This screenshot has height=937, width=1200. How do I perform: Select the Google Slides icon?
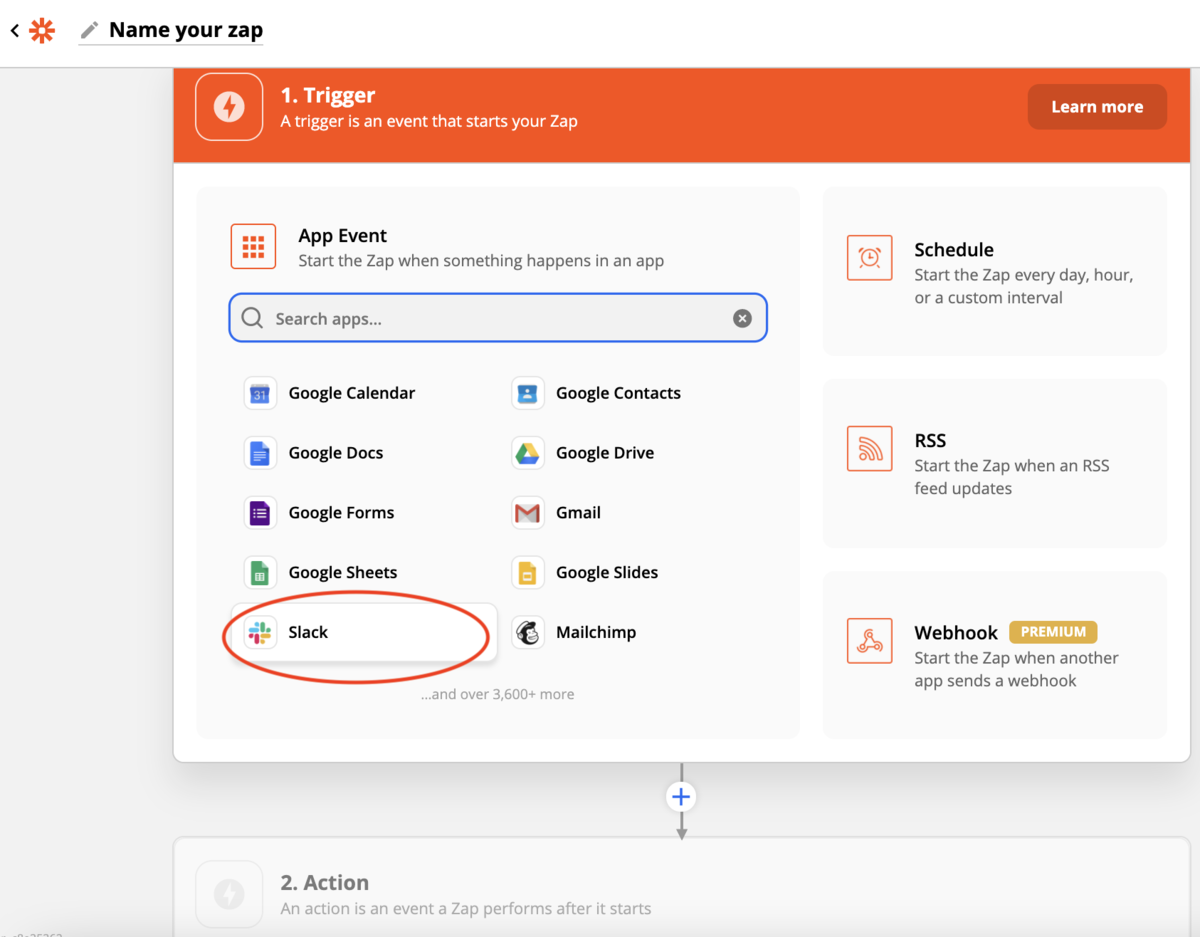(x=528, y=572)
